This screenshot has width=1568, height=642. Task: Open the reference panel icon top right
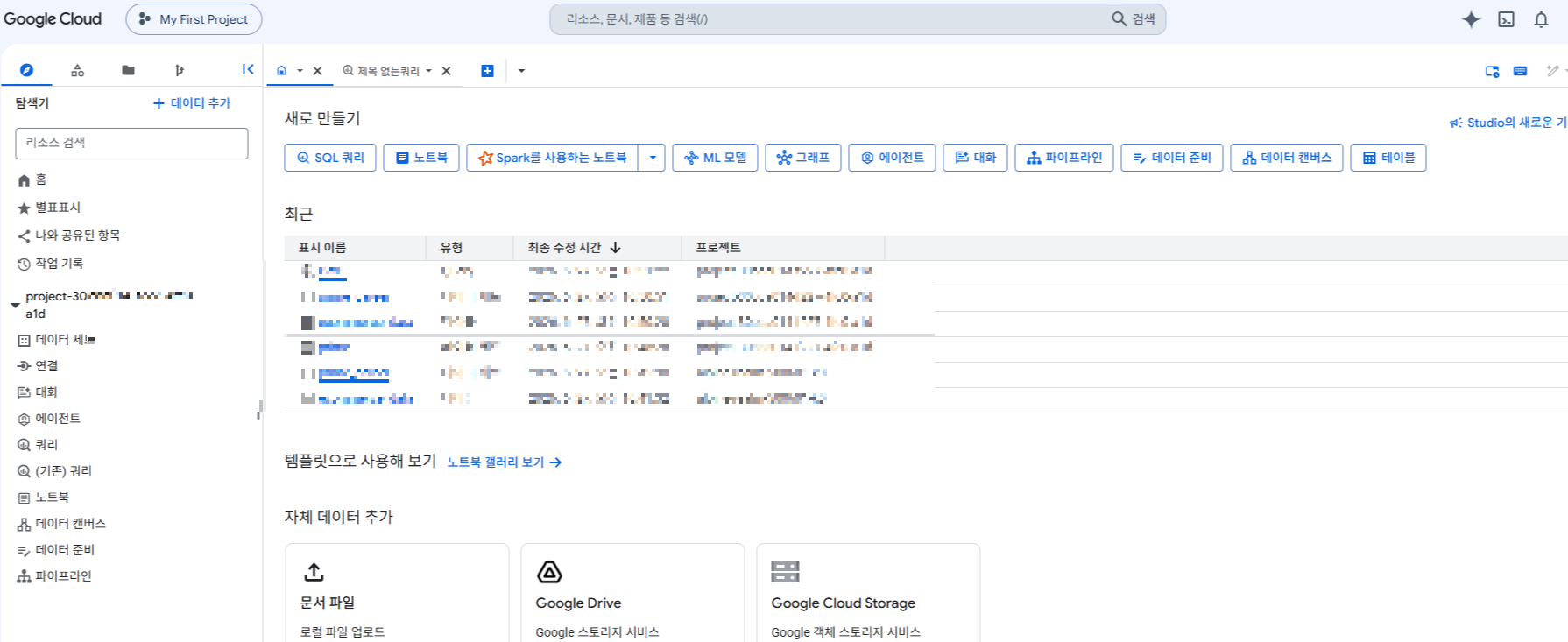[1492, 71]
